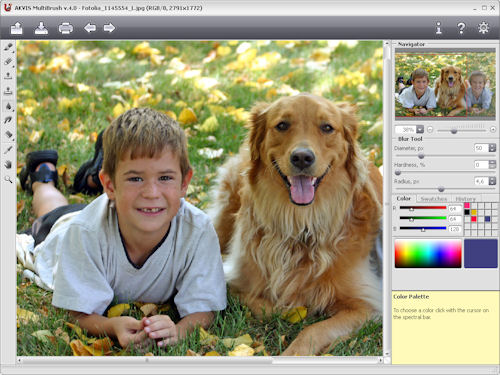
Task: Click the Navigator preview thumbnail
Action: pos(445,85)
